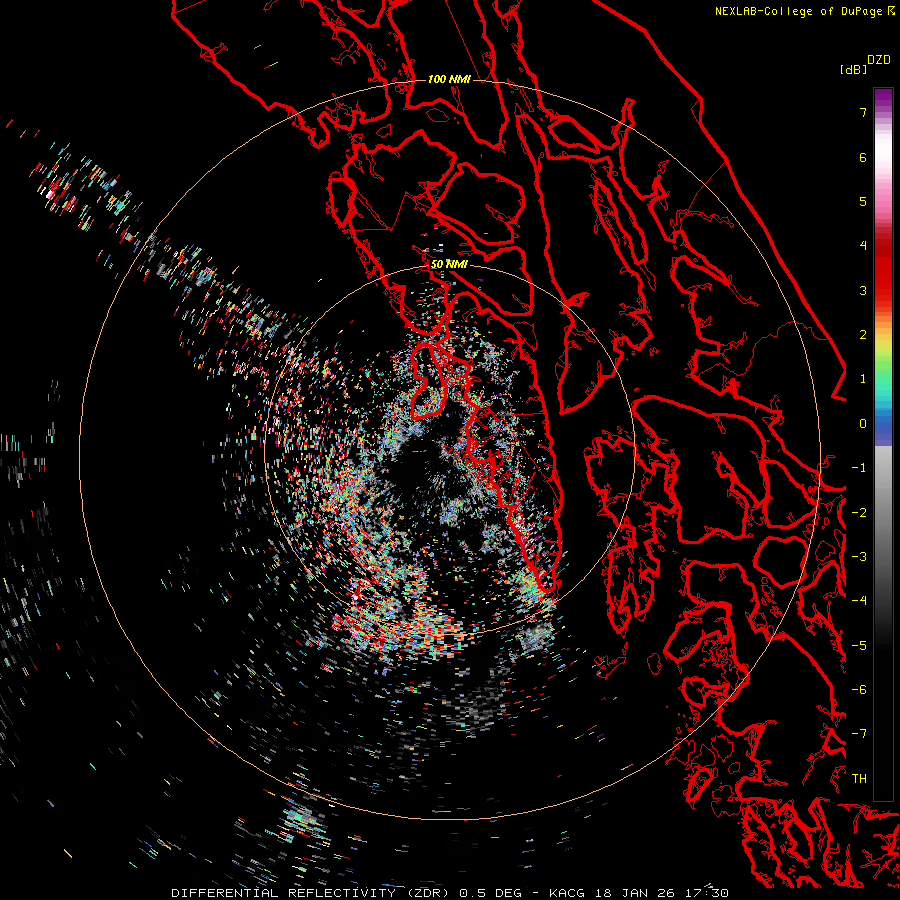The width and height of the screenshot is (900, 900).
Task: Click the -5 dB value on the scale
Action: (x=859, y=646)
